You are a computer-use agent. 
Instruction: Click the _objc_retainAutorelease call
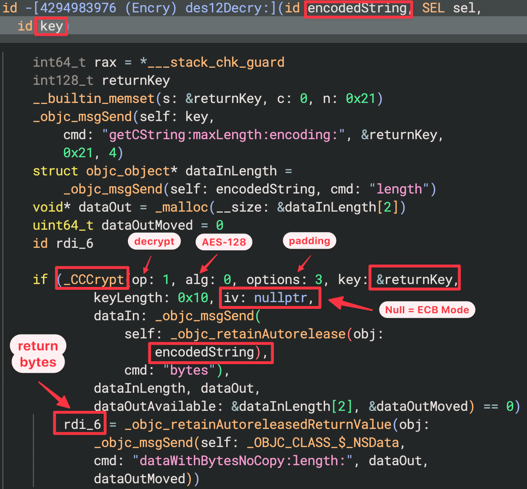(258, 334)
